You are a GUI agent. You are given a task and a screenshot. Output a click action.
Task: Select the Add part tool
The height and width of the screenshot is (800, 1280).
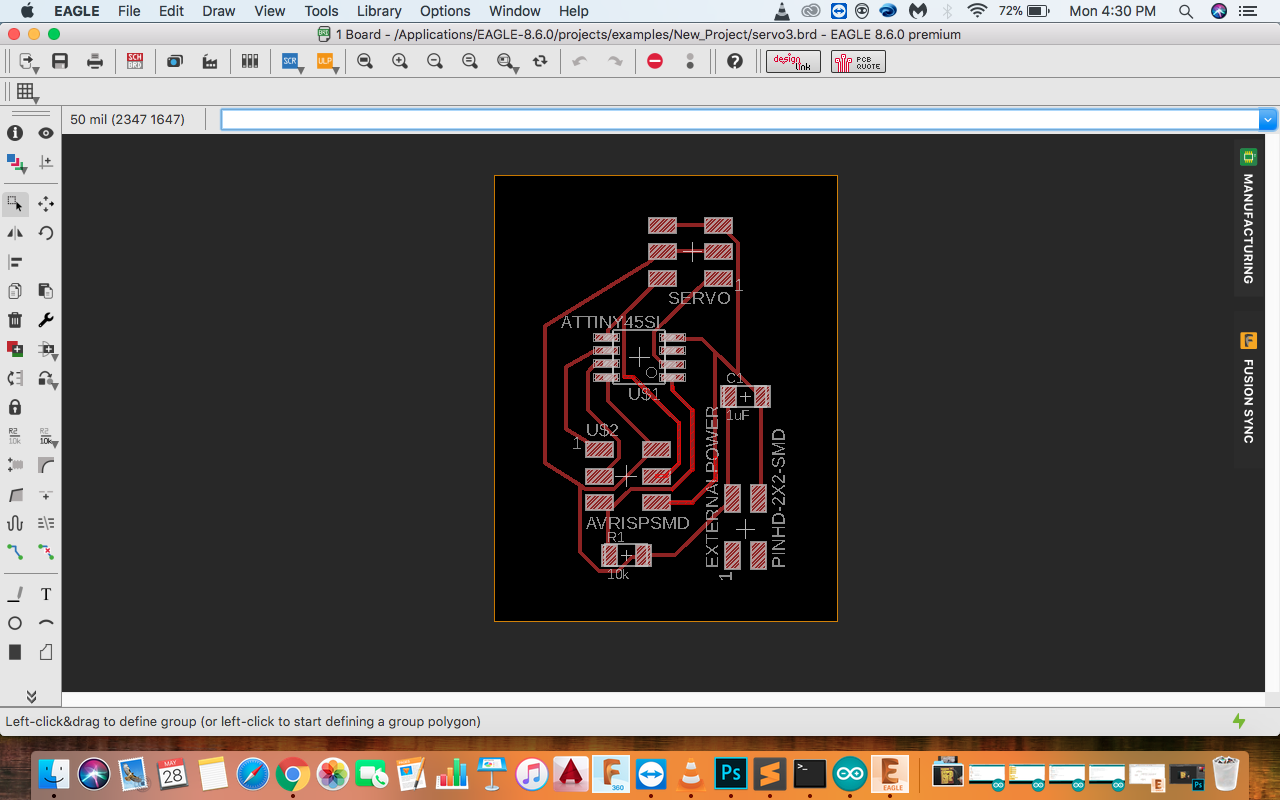click(x=15, y=349)
